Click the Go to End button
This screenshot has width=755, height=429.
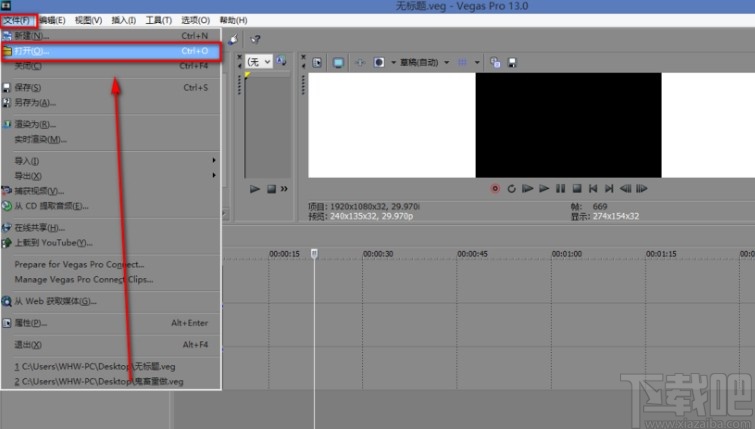tap(609, 189)
